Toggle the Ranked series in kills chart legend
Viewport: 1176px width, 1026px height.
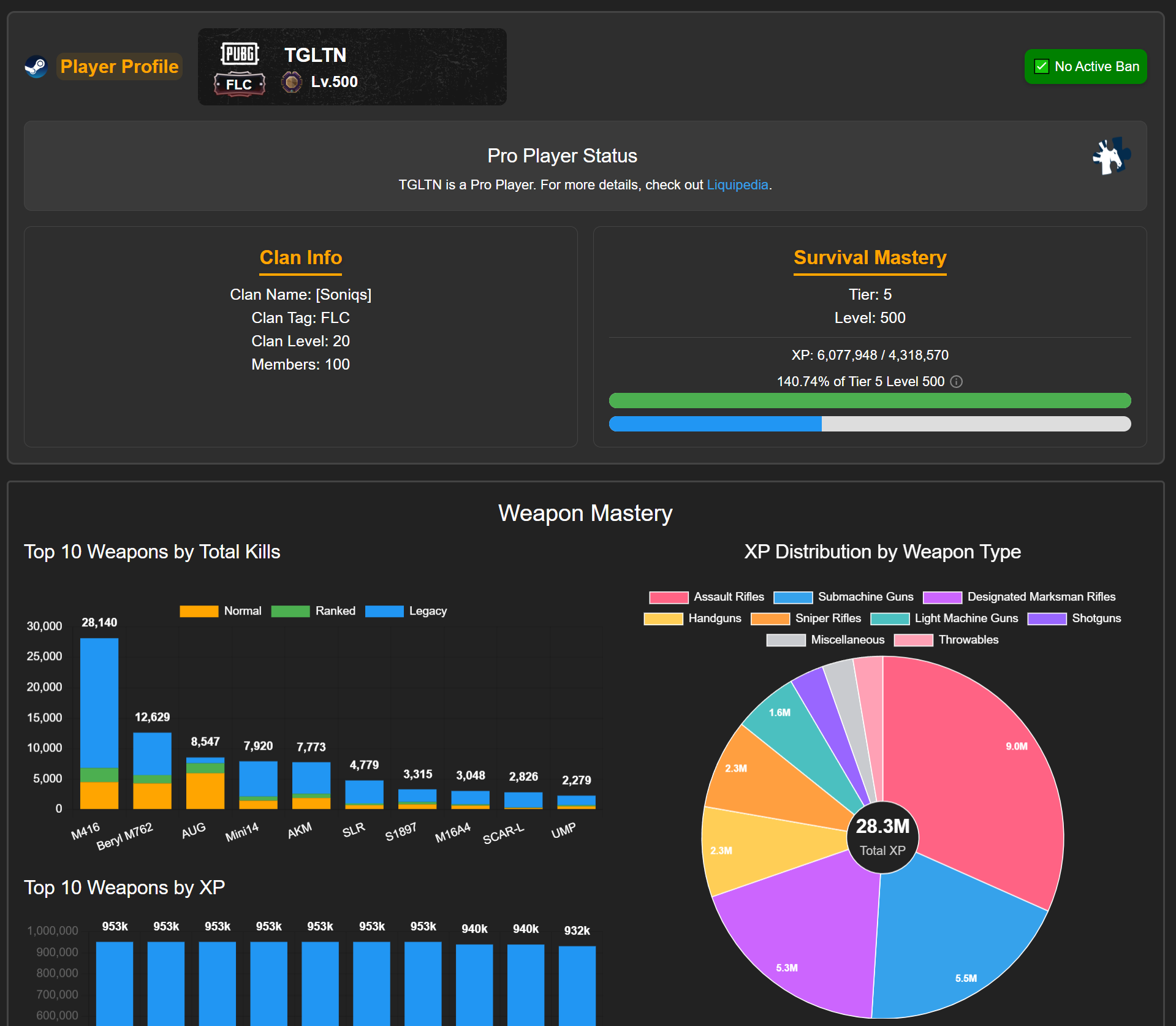pyautogui.click(x=313, y=610)
